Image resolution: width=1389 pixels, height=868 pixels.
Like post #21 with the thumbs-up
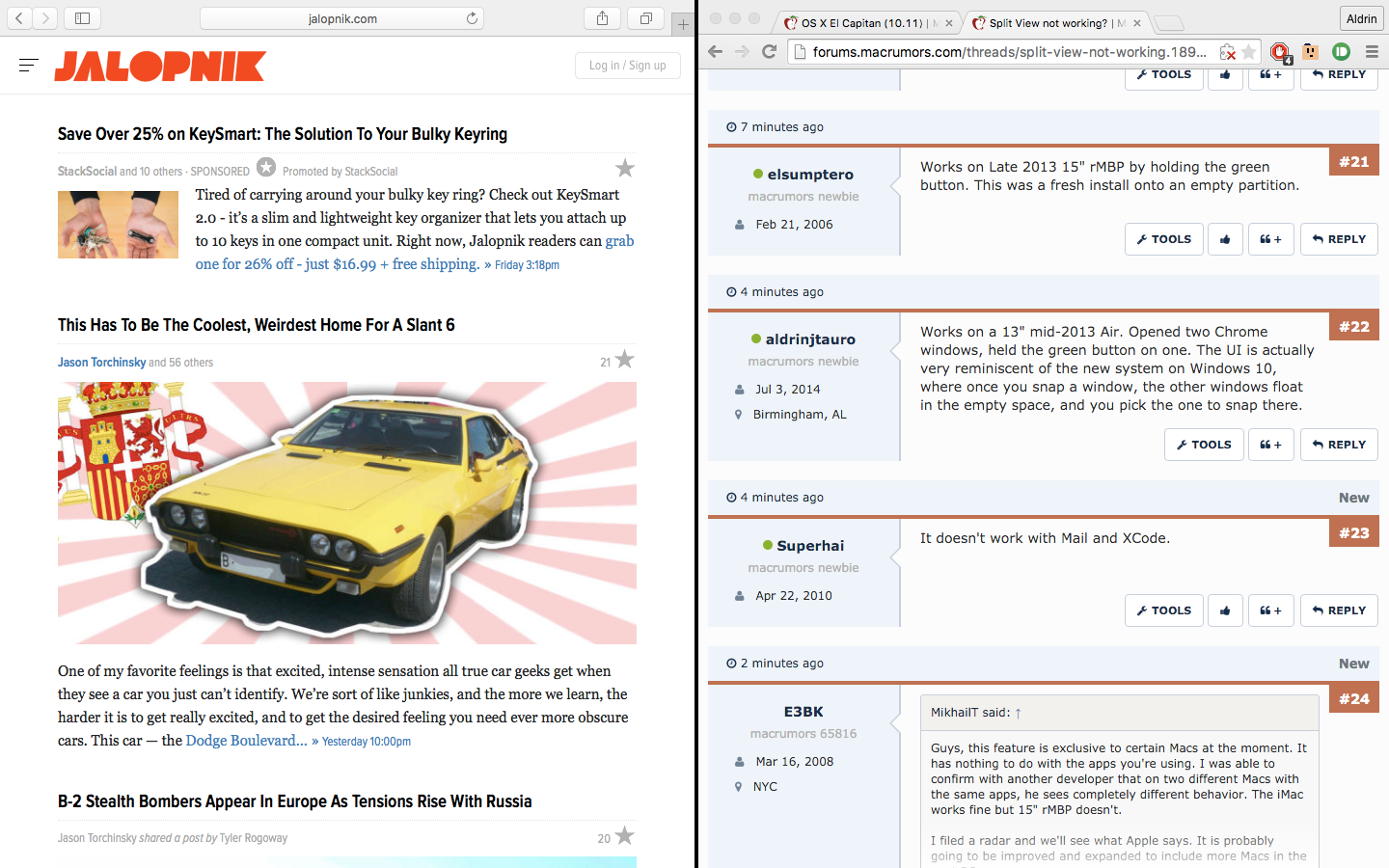[1225, 239]
